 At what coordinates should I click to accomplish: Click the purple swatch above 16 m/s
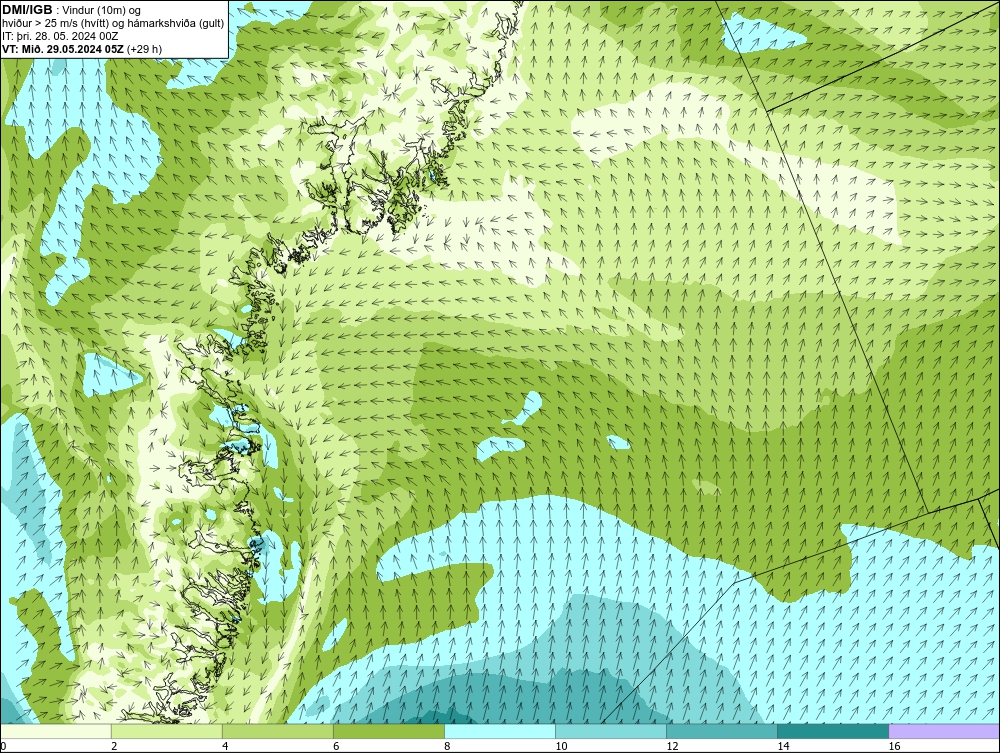coord(944,731)
